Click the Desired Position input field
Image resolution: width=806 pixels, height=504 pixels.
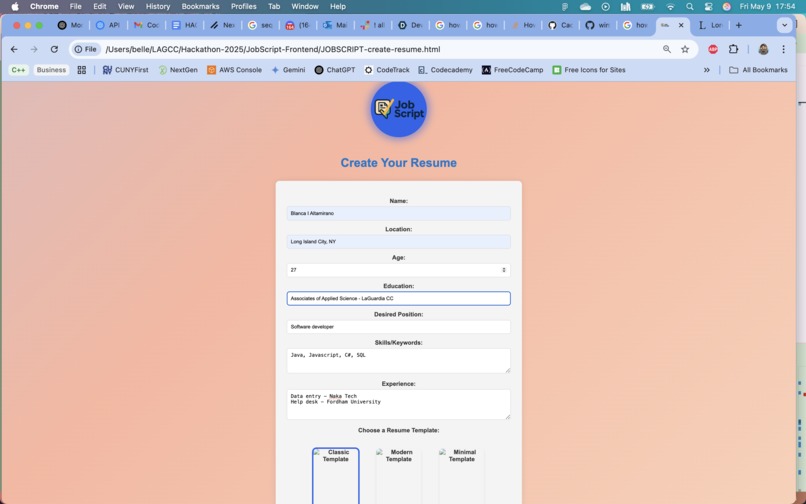398,327
